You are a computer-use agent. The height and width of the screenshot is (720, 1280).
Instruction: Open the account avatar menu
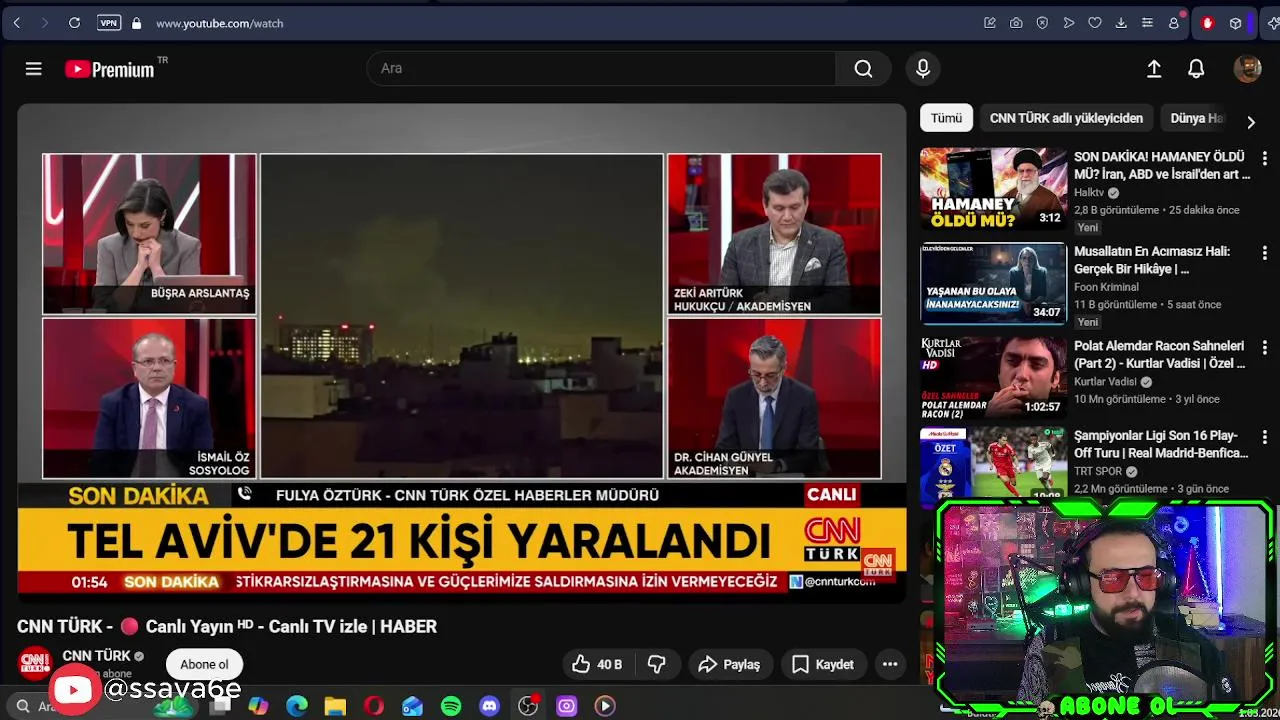(1247, 68)
